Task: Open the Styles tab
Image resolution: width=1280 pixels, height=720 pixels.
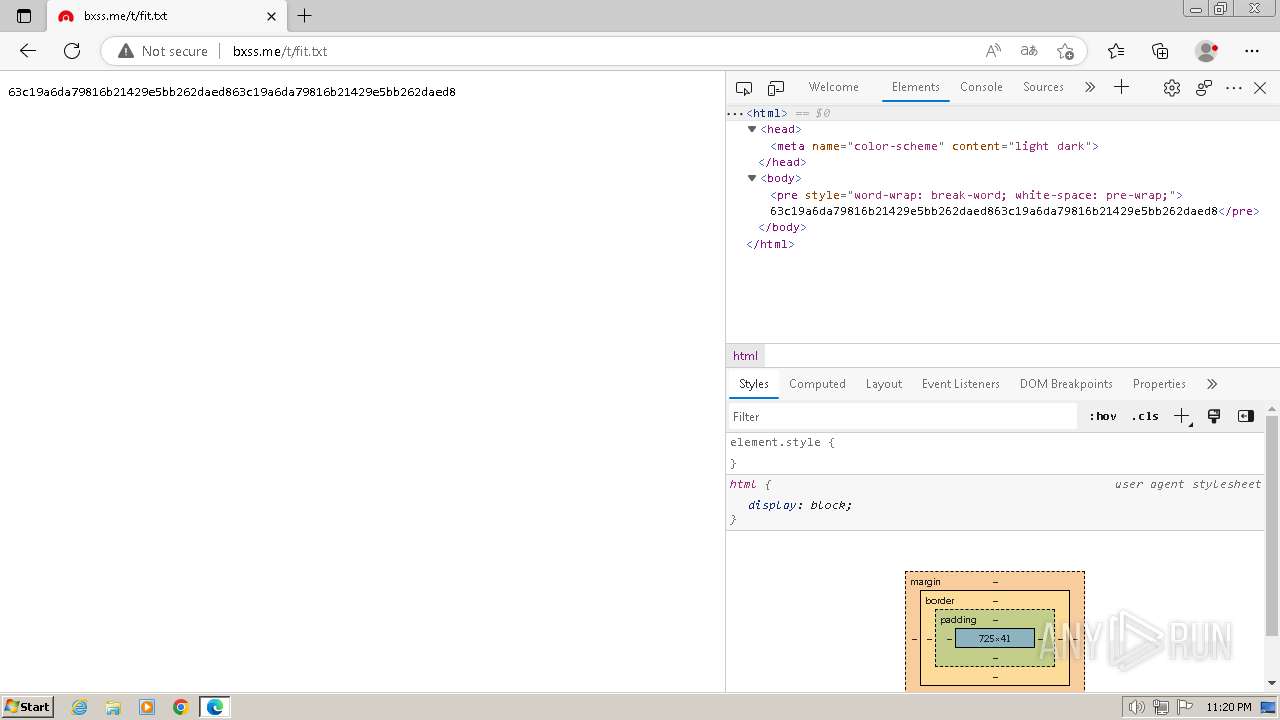Action: pos(753,384)
